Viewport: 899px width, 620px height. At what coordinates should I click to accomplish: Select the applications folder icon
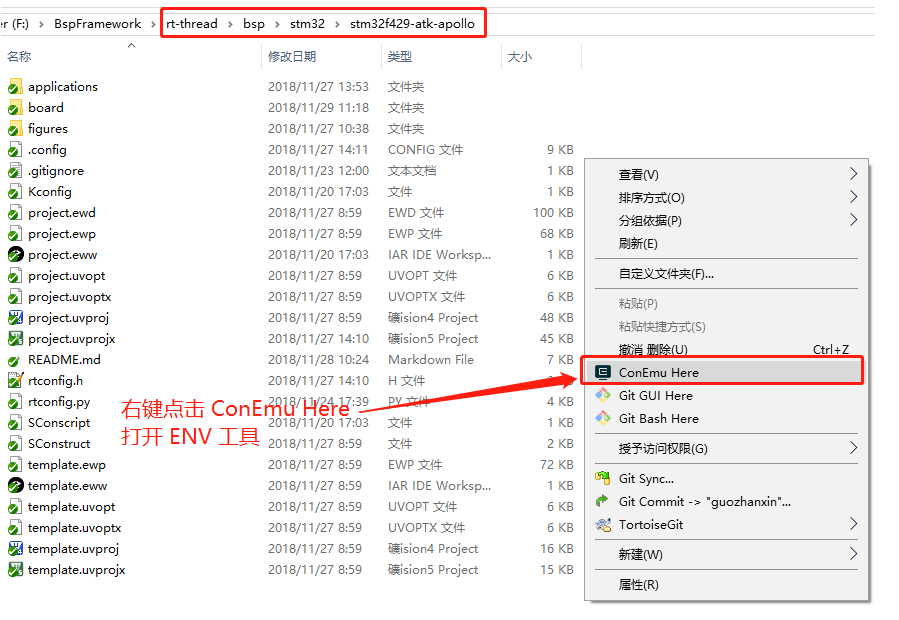pos(15,87)
